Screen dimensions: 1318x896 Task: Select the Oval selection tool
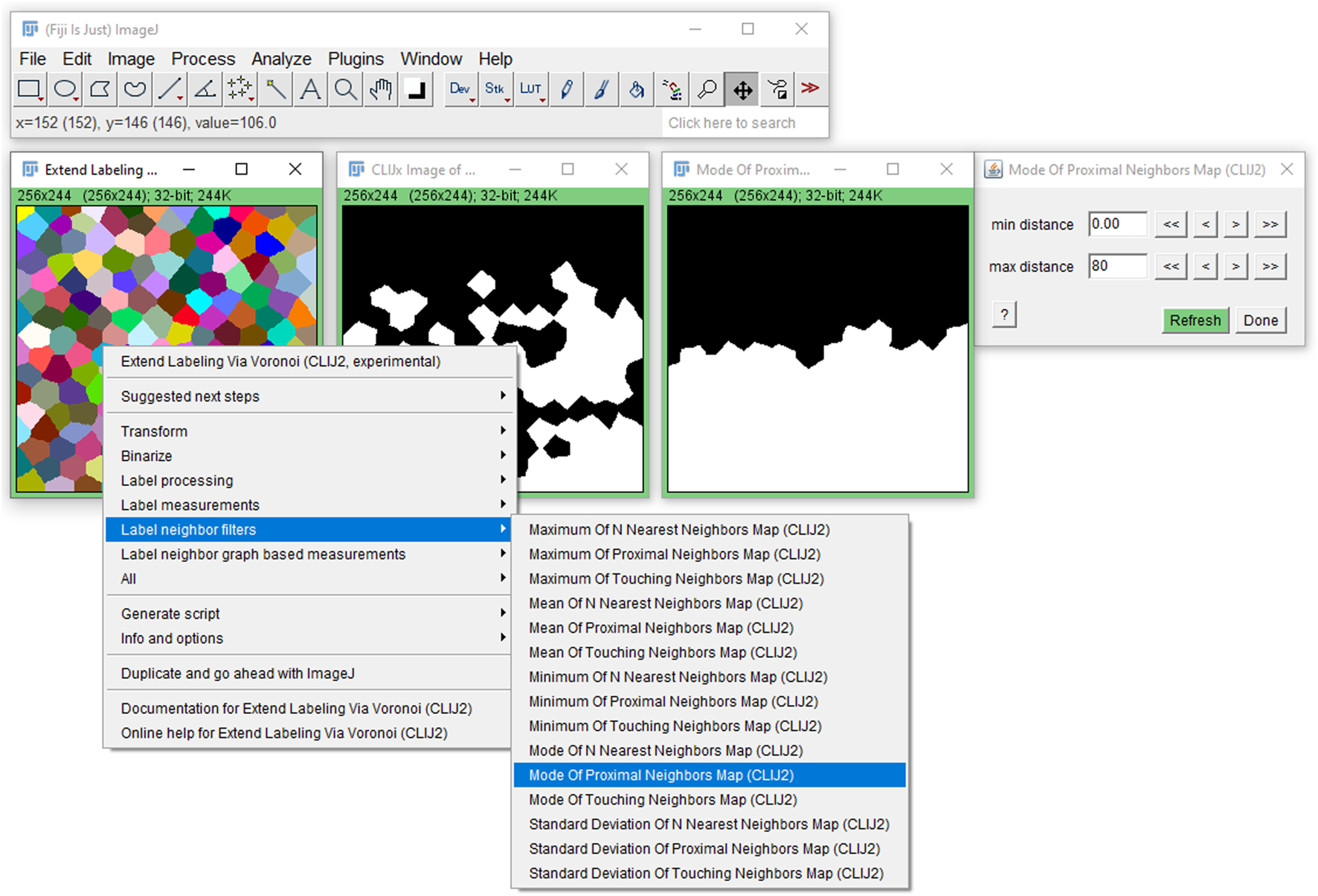point(65,90)
